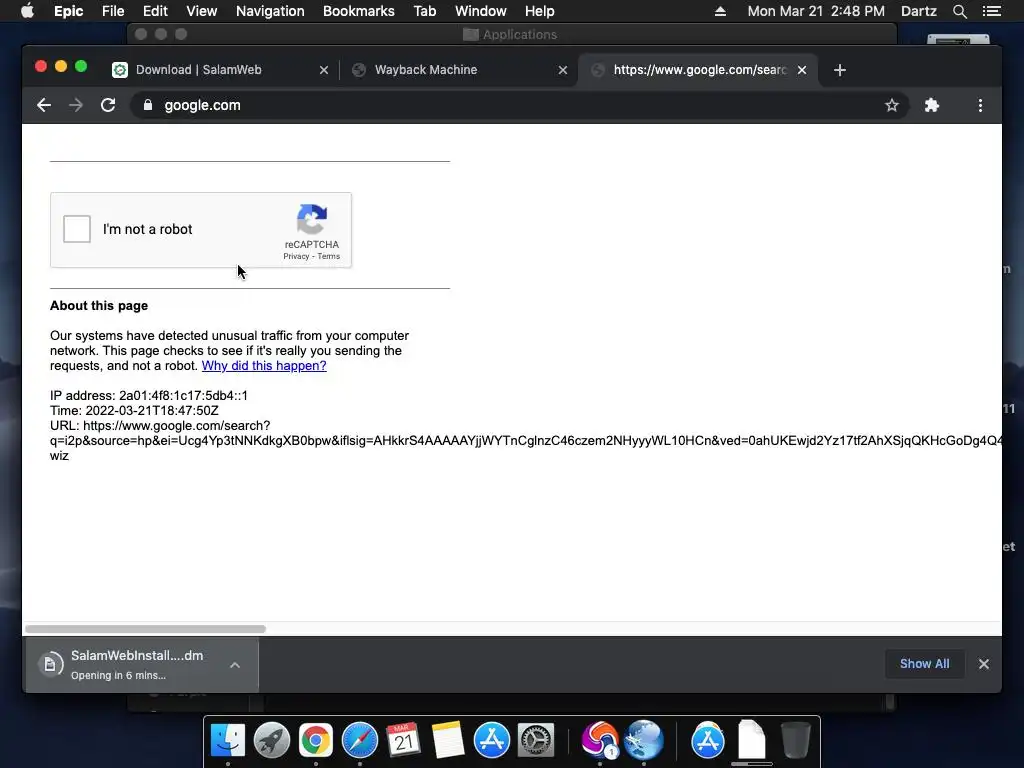Open the blank document icon in dock
The width and height of the screenshot is (1024, 768).
752,741
